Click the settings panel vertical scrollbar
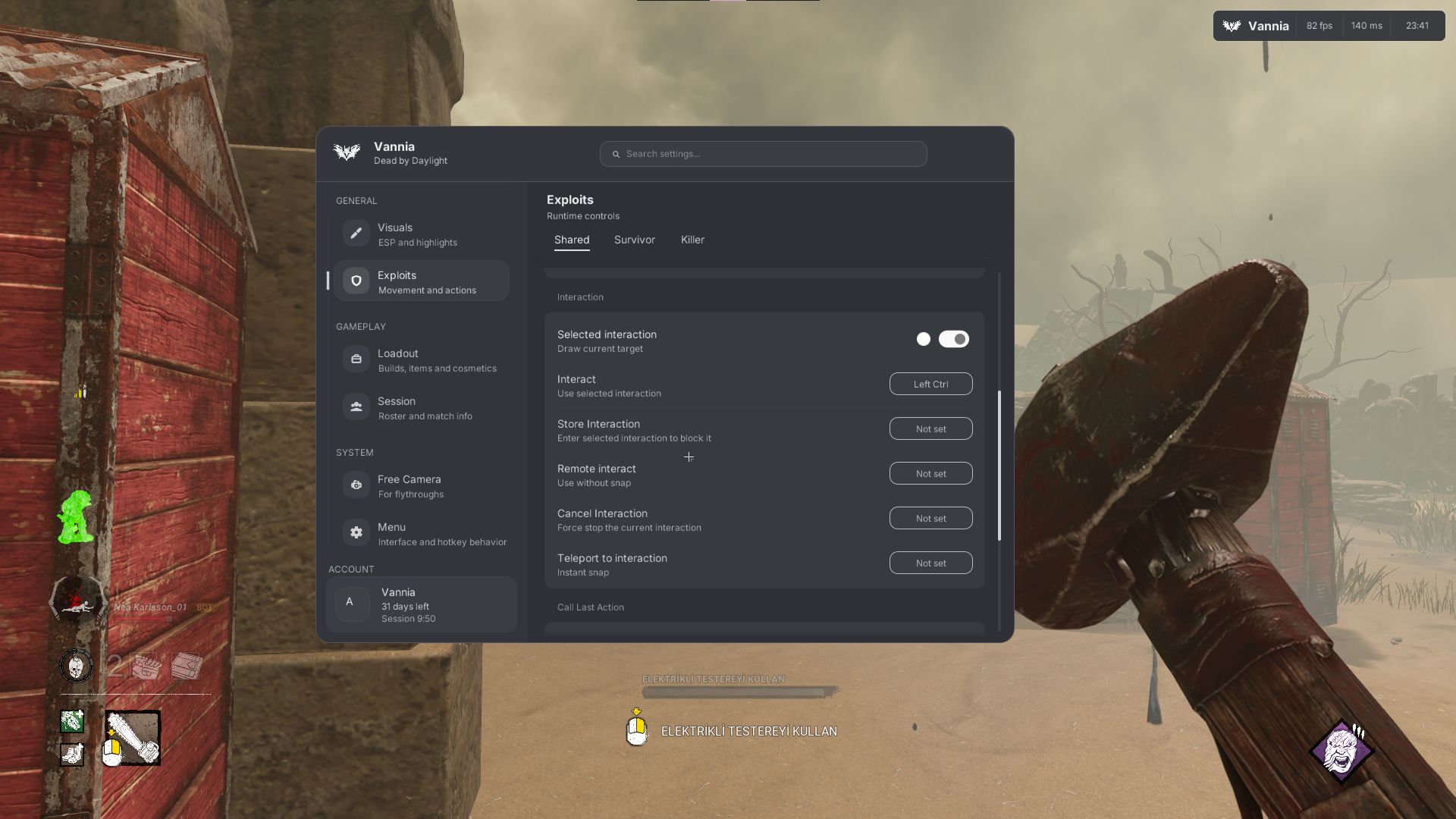1456x819 pixels. click(999, 465)
